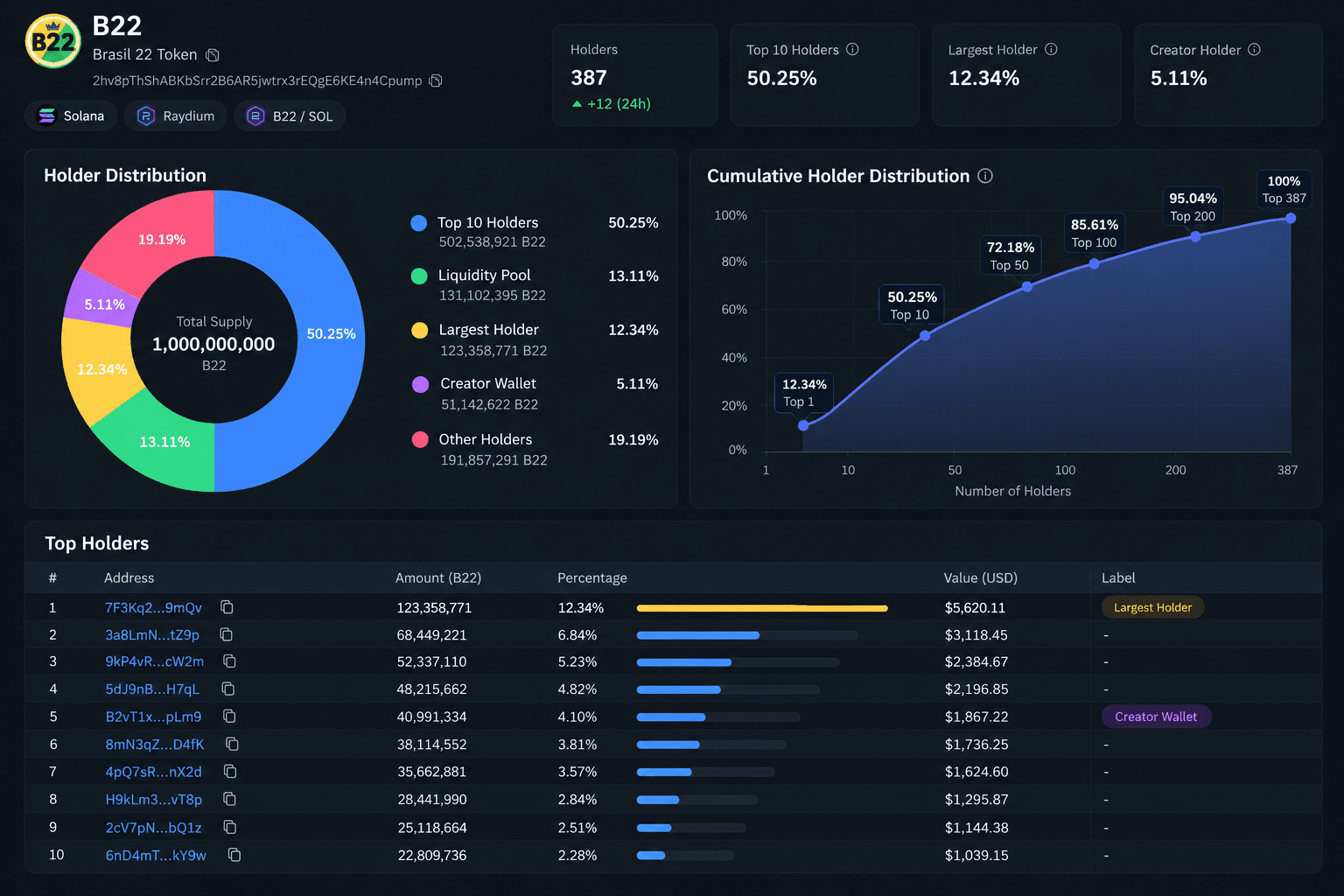Select the Solana chain badge
This screenshot has height=896, width=1344.
[x=71, y=115]
